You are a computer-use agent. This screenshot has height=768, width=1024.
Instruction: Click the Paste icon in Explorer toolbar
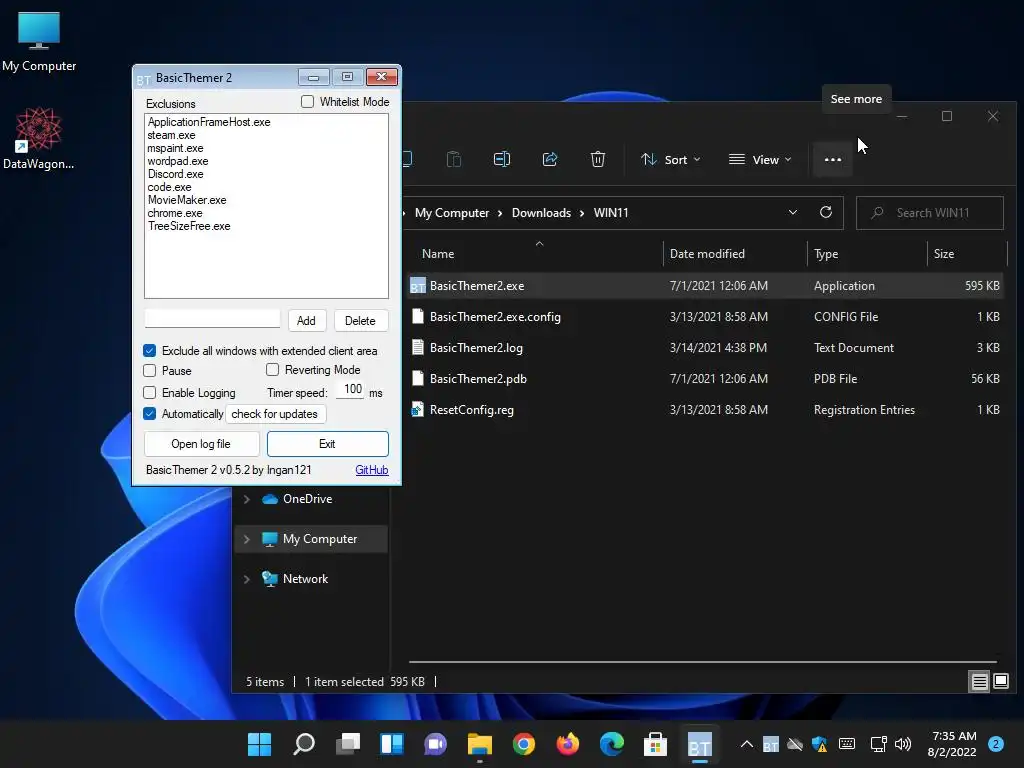click(x=454, y=159)
